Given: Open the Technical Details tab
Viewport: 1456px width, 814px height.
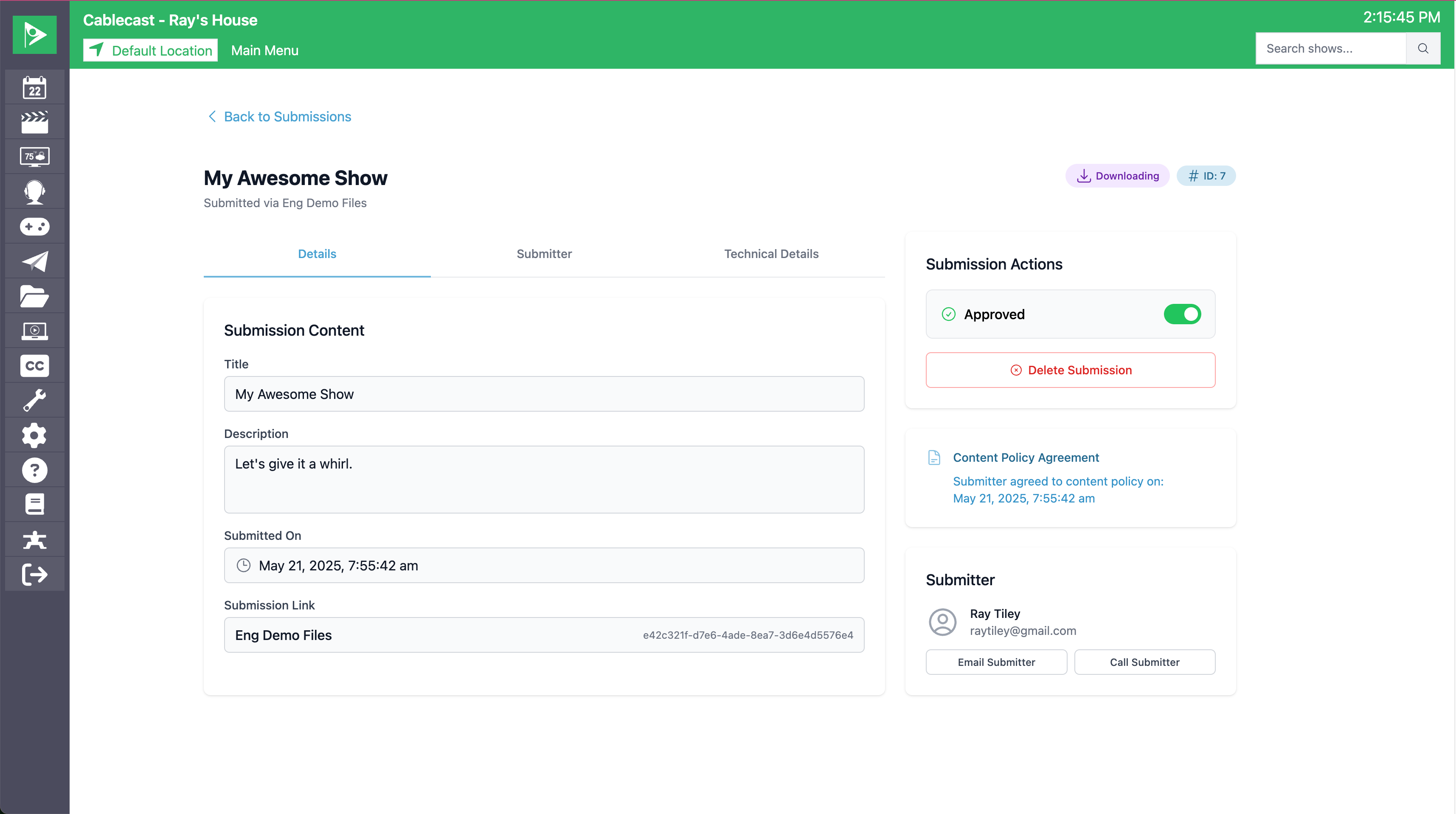Looking at the screenshot, I should (771, 254).
